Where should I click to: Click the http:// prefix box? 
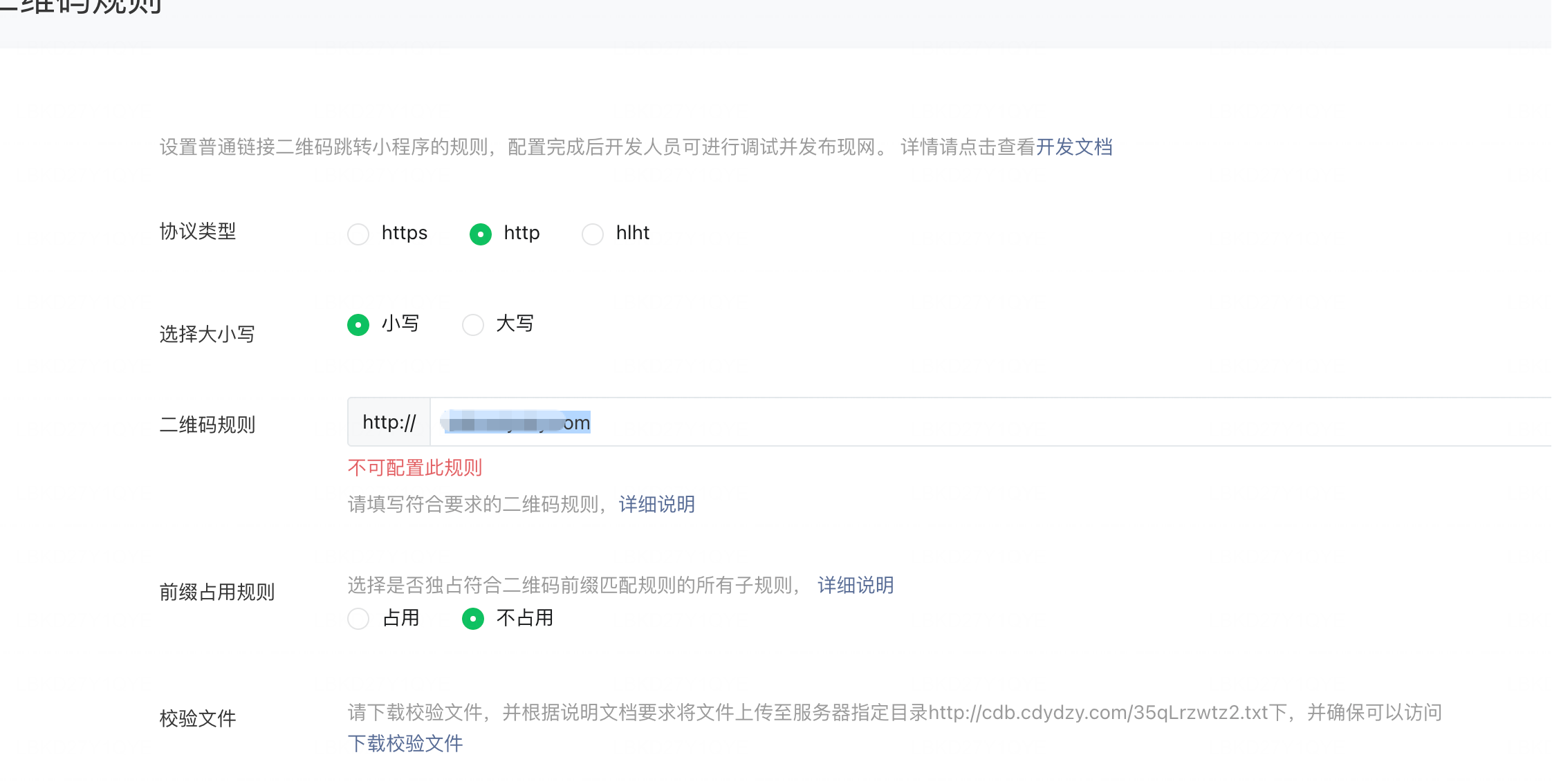(x=389, y=422)
